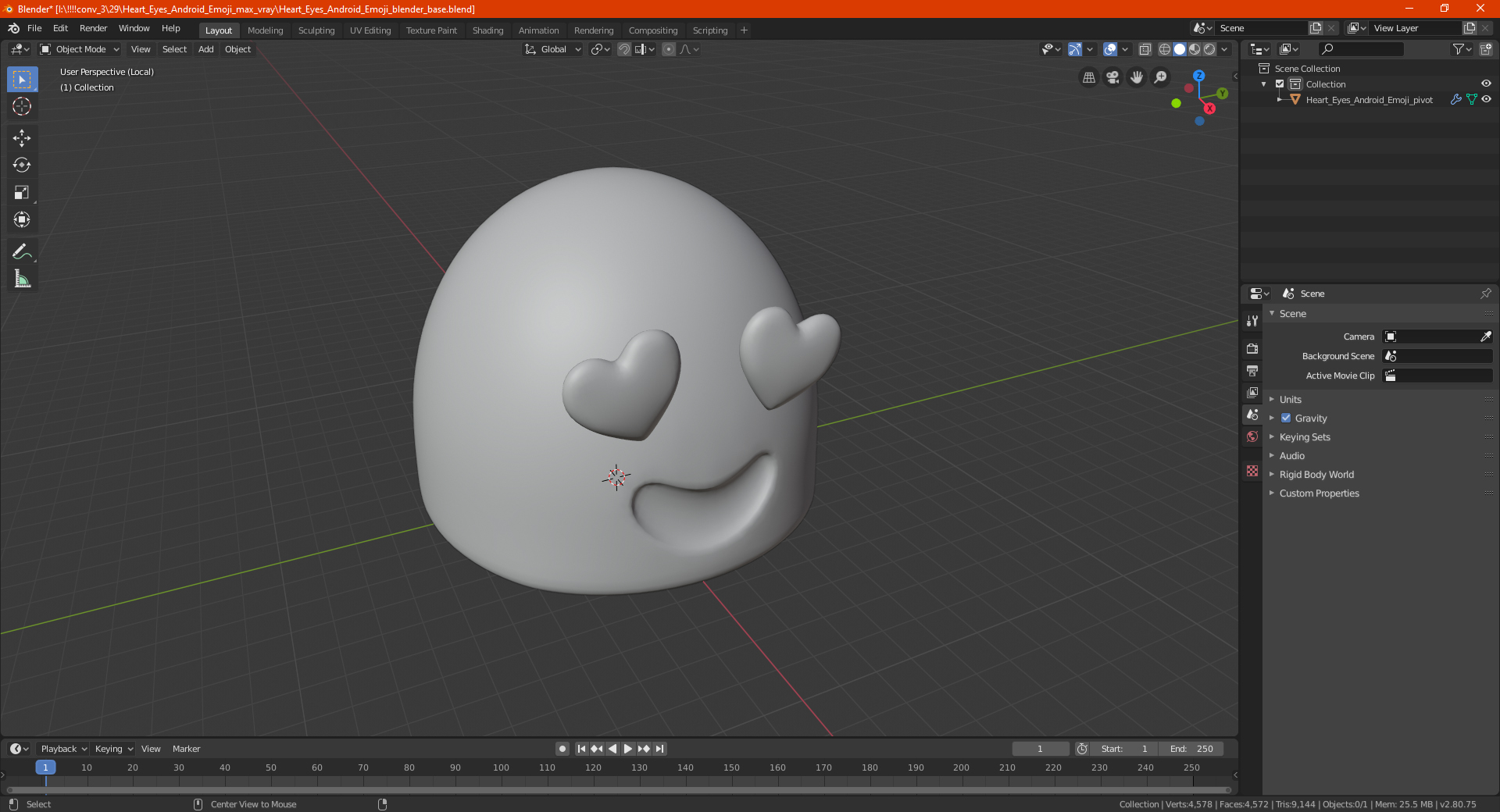
Task: Open the pivot point dropdown
Action: point(600,49)
